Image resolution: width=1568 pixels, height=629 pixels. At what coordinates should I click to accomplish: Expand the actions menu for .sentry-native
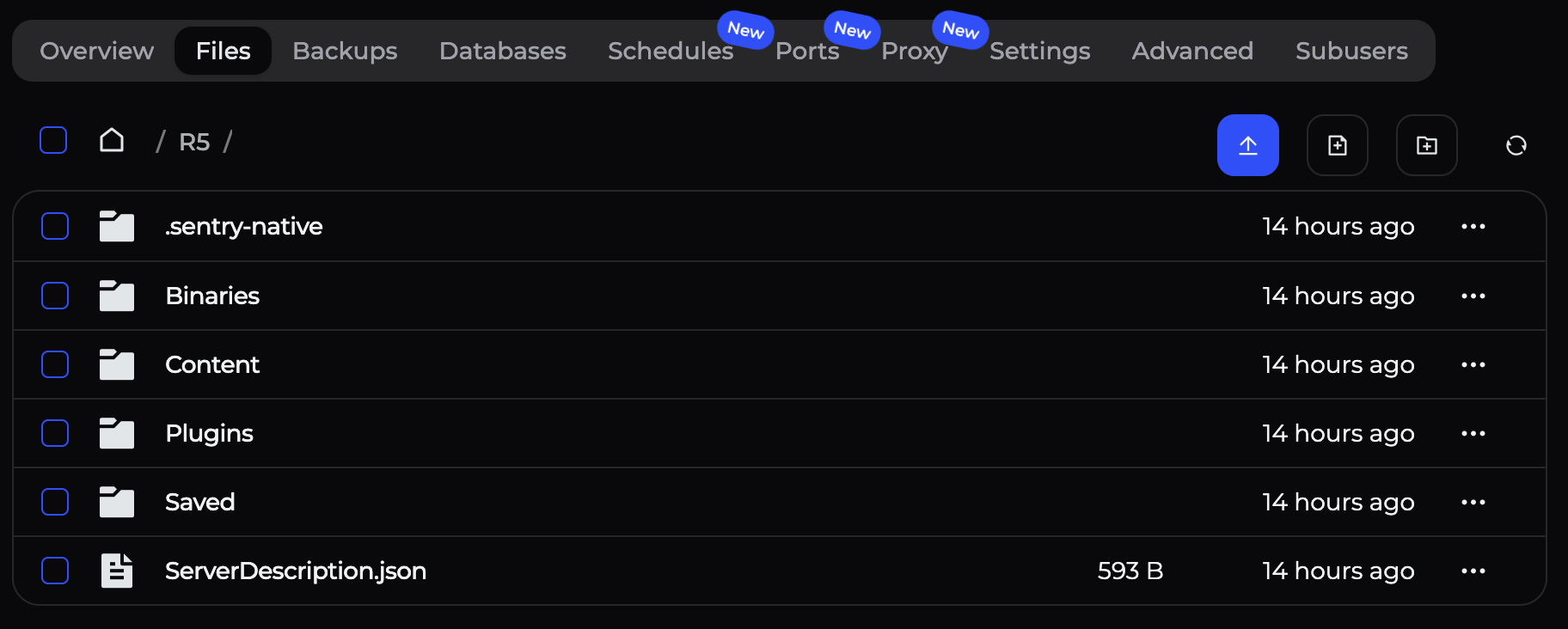1473,226
